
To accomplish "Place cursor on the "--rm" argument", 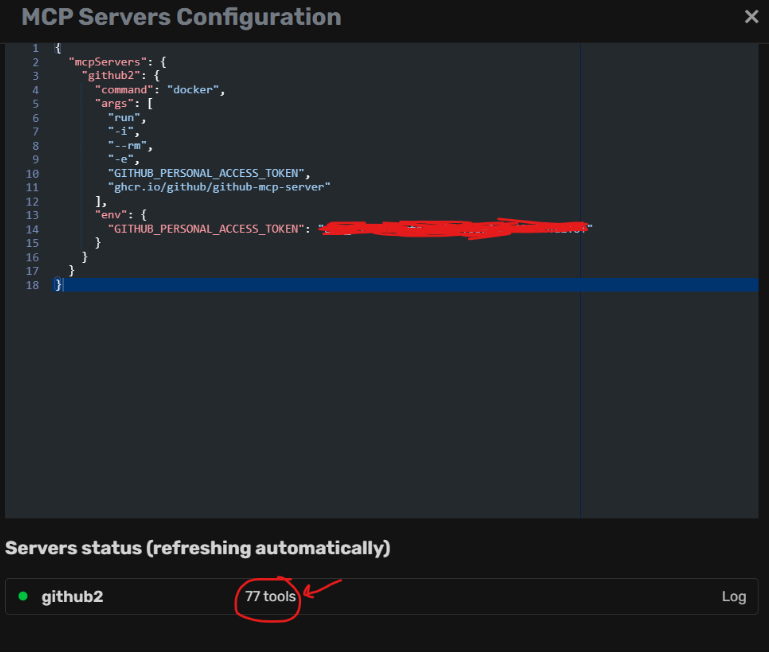I will 126,145.
